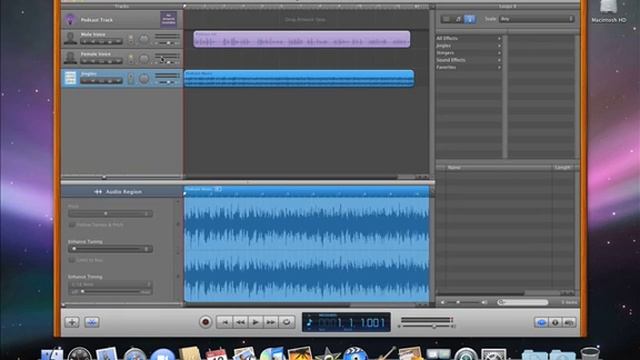Go to beginning of the project
Image resolution: width=640 pixels, height=360 pixels.
coord(224,322)
